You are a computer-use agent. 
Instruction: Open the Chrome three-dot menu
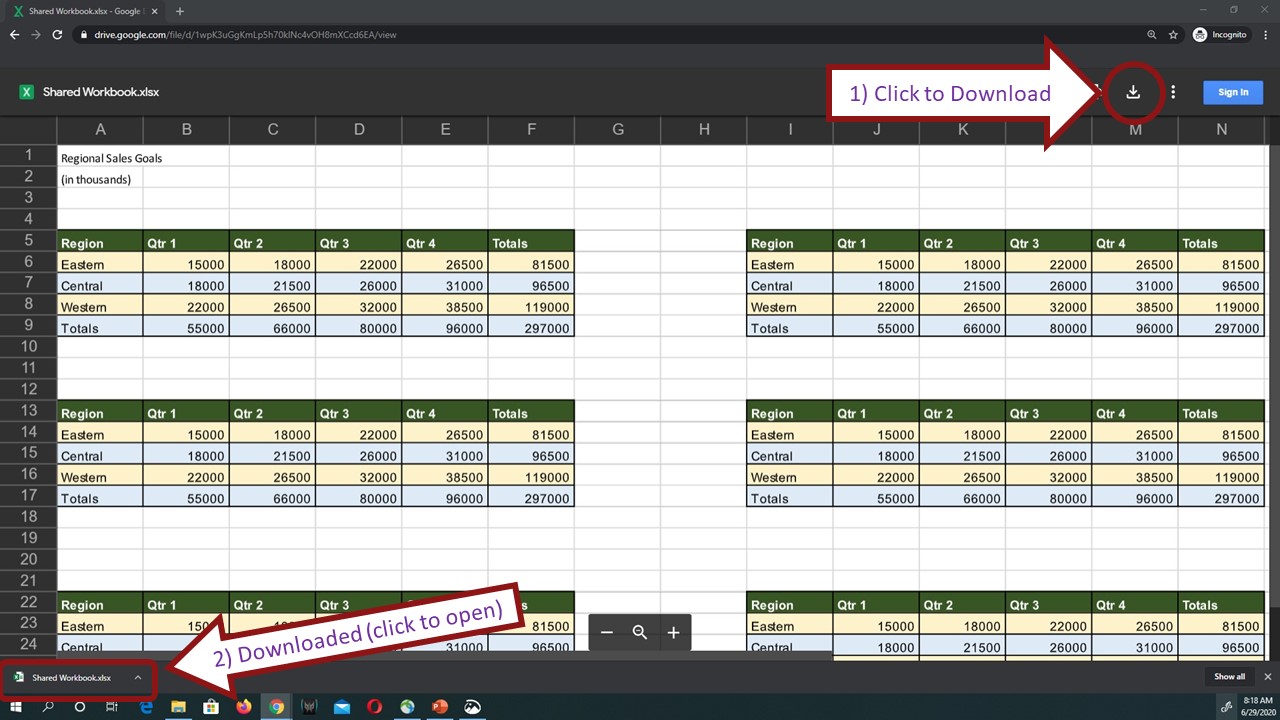point(1265,35)
